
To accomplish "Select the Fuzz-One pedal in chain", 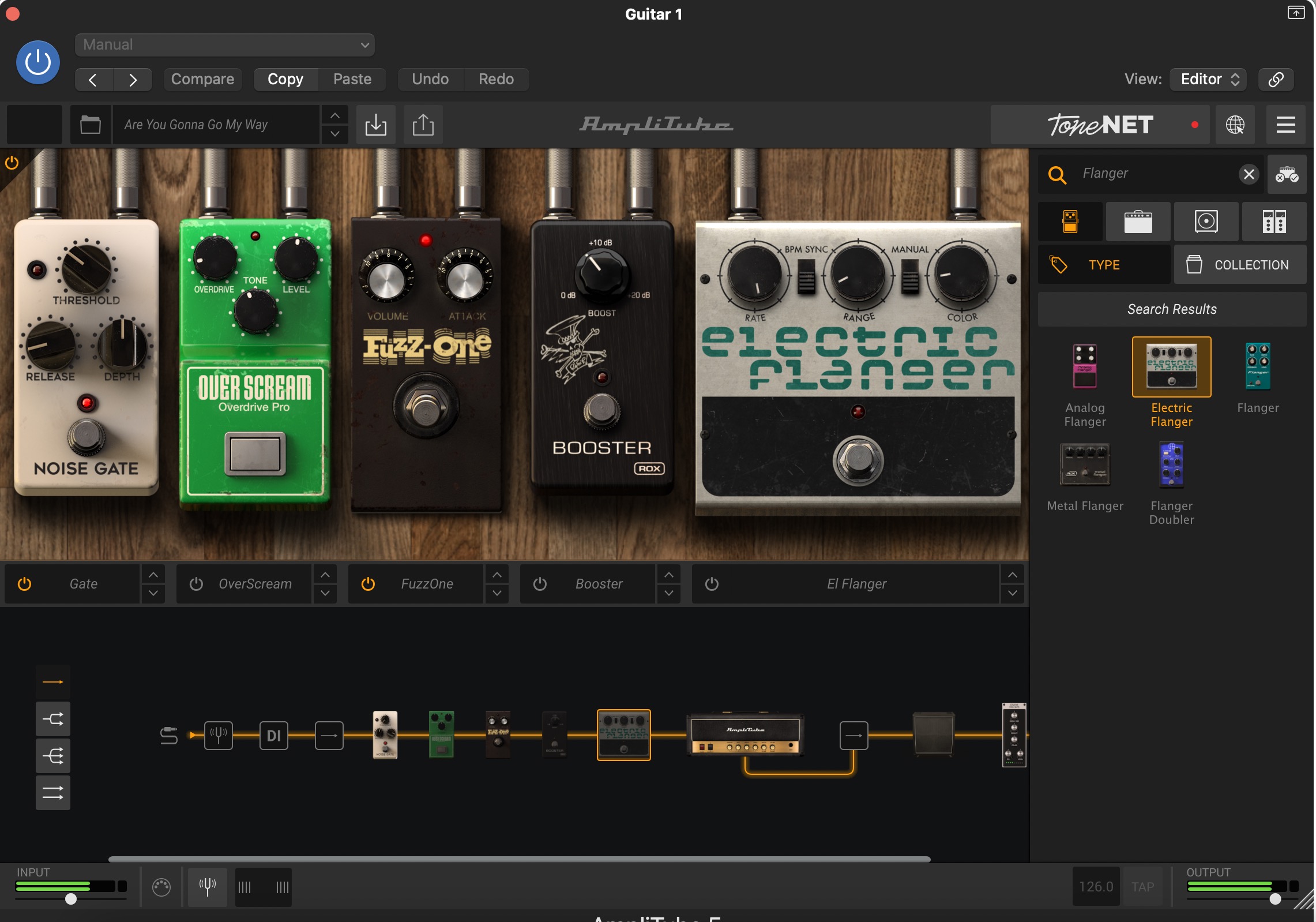I will (x=498, y=735).
